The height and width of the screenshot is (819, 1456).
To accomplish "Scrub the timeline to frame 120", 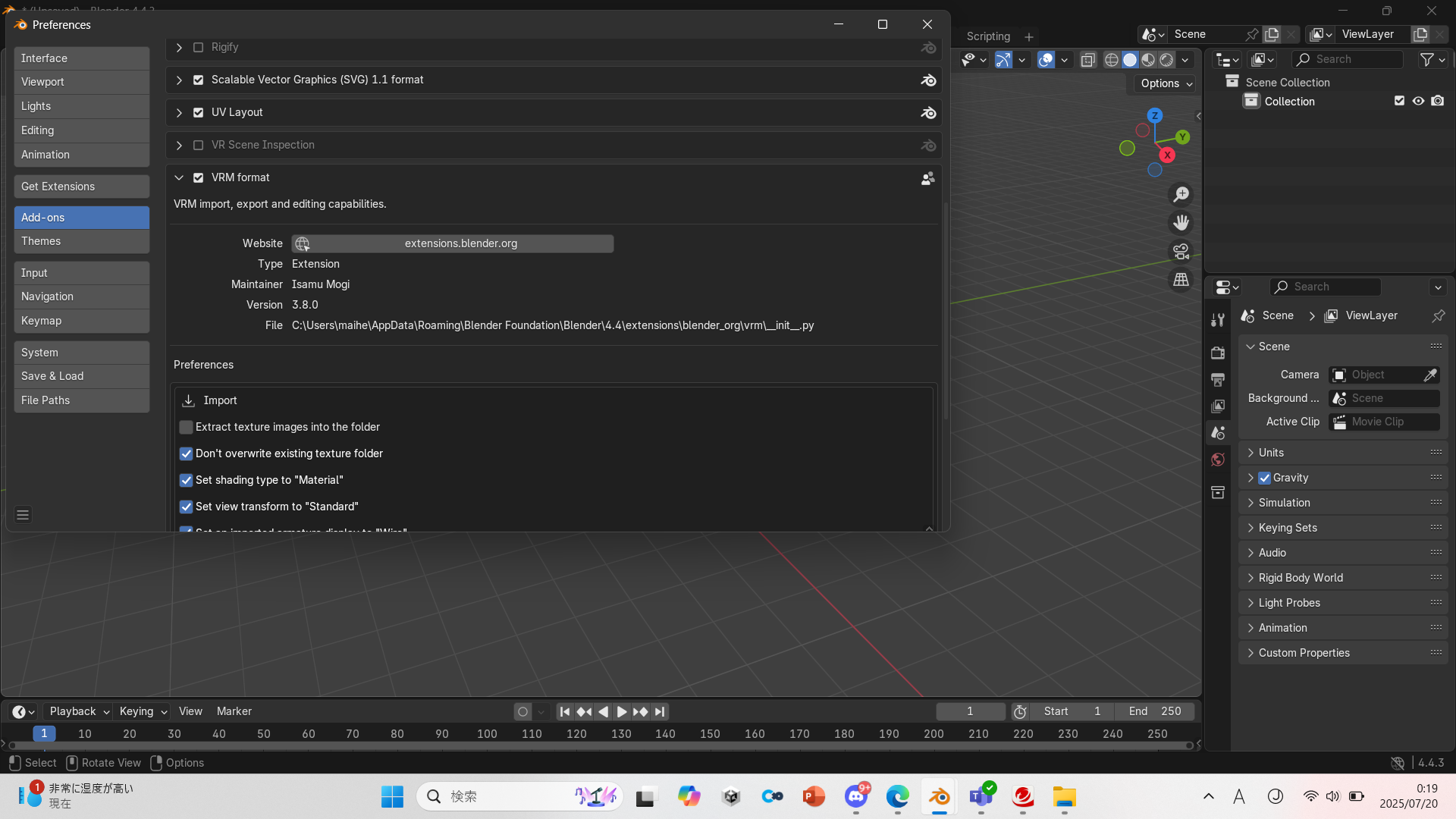I will pos(576,733).
